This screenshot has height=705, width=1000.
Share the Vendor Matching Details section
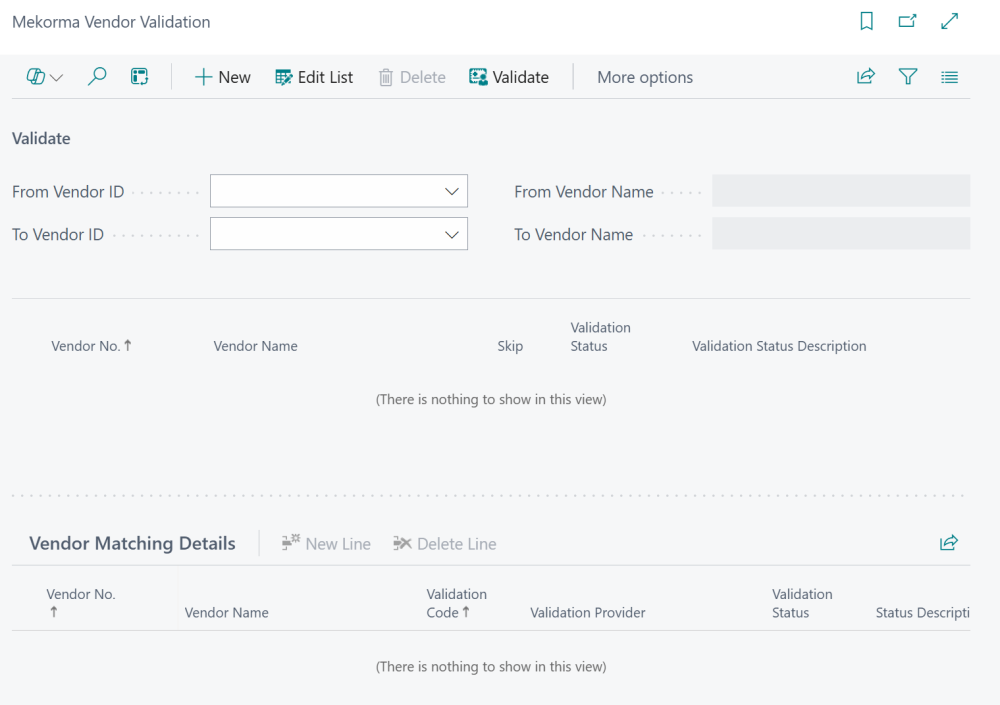coord(949,543)
